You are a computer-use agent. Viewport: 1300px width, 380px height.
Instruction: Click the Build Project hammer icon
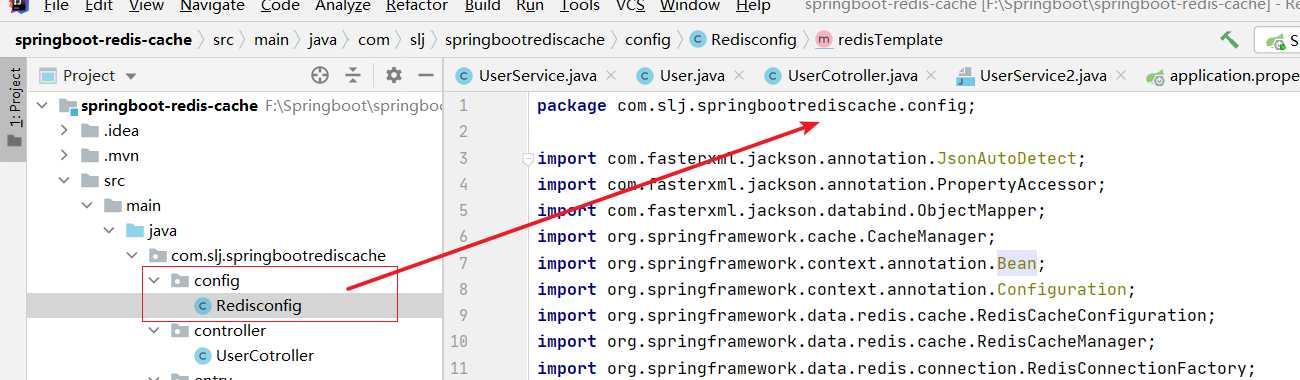(1229, 41)
